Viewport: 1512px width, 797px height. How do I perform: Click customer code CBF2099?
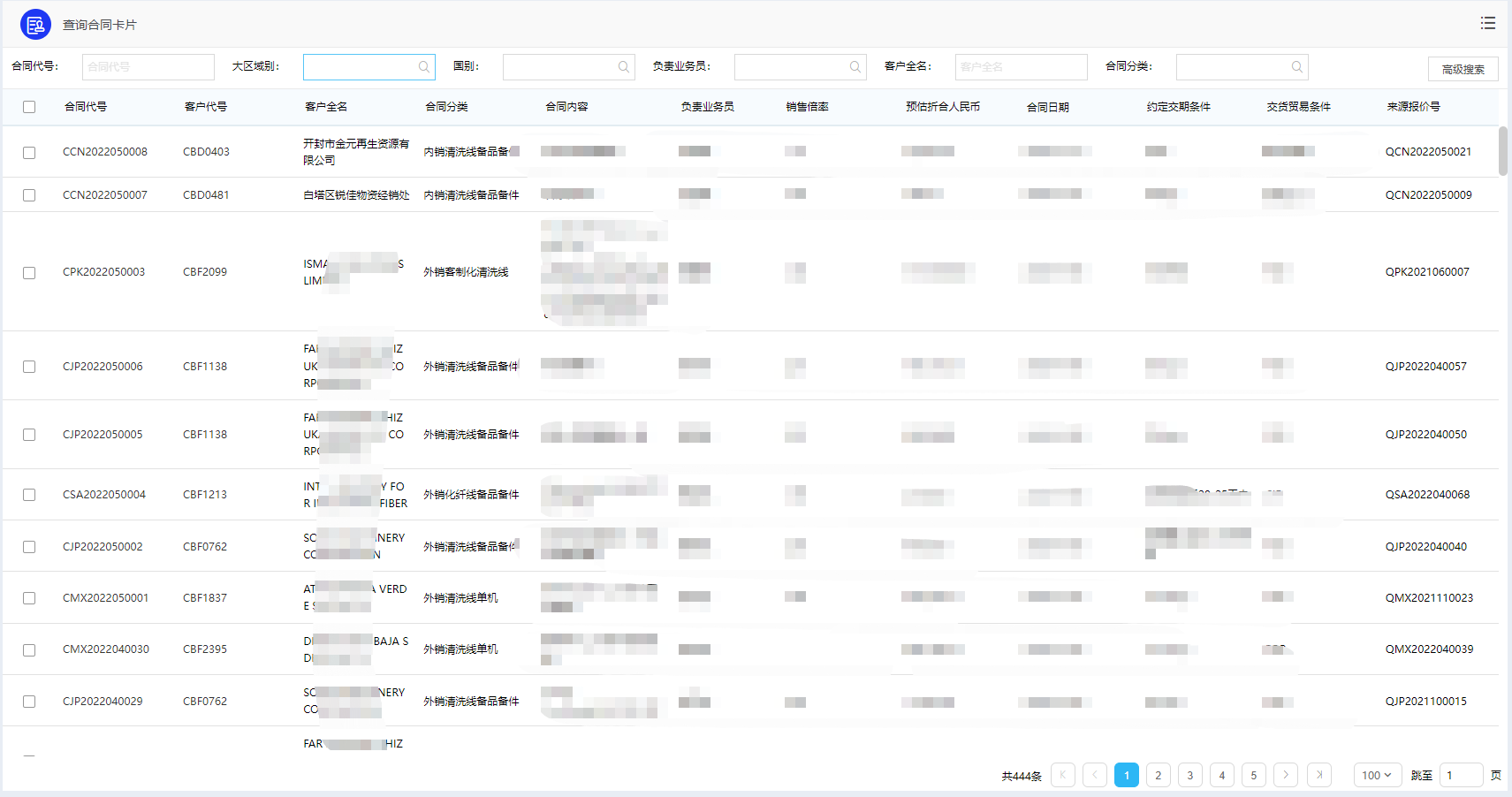(205, 272)
